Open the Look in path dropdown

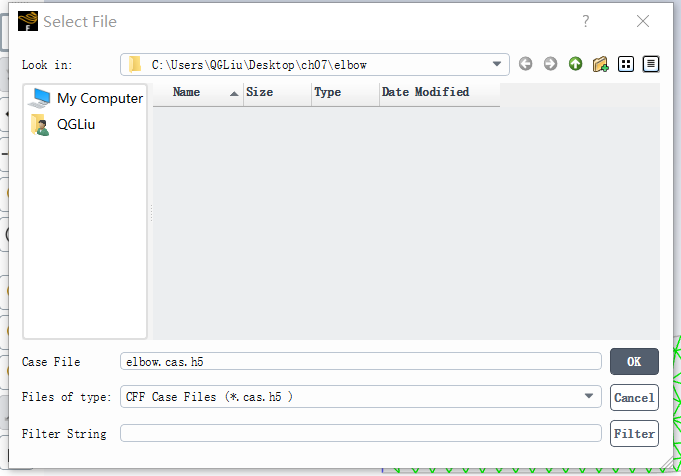click(314, 65)
